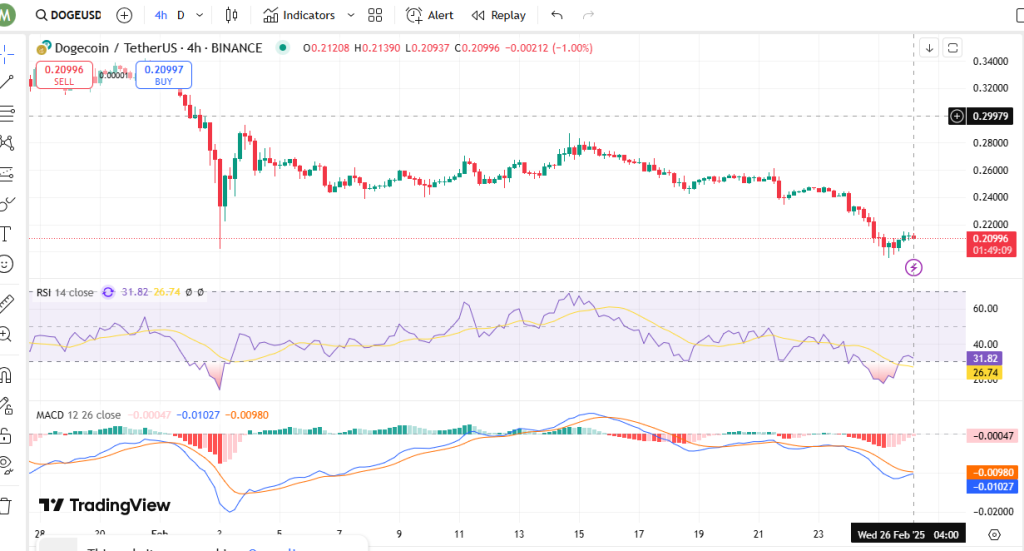Open the pattern drawing tools

tap(7, 143)
